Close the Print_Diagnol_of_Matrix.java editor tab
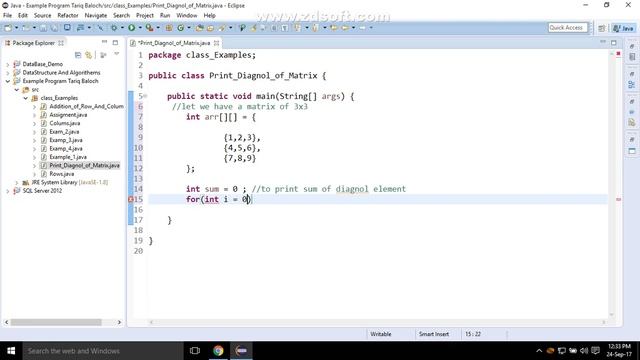Image resolution: width=640 pixels, height=360 pixels. 216,43
